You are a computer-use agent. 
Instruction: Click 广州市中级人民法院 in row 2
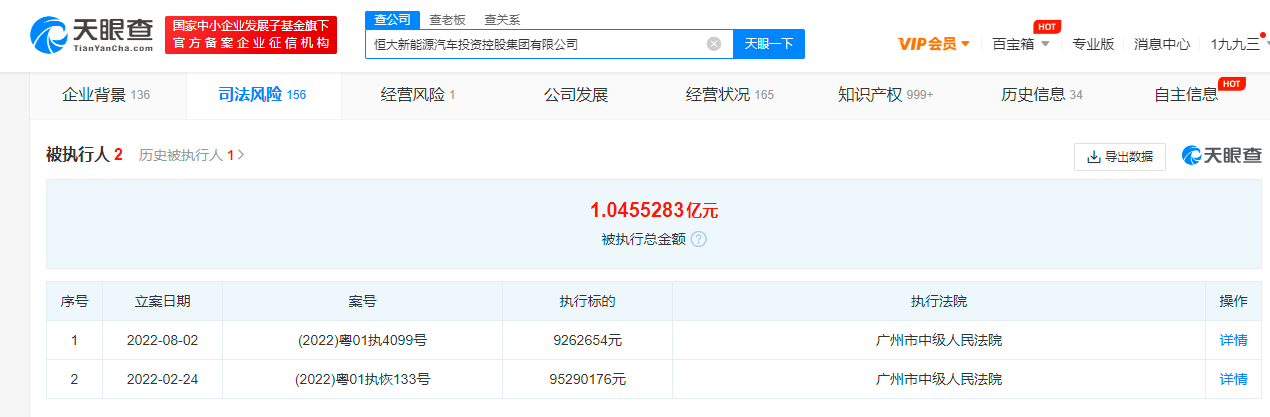(x=938, y=379)
